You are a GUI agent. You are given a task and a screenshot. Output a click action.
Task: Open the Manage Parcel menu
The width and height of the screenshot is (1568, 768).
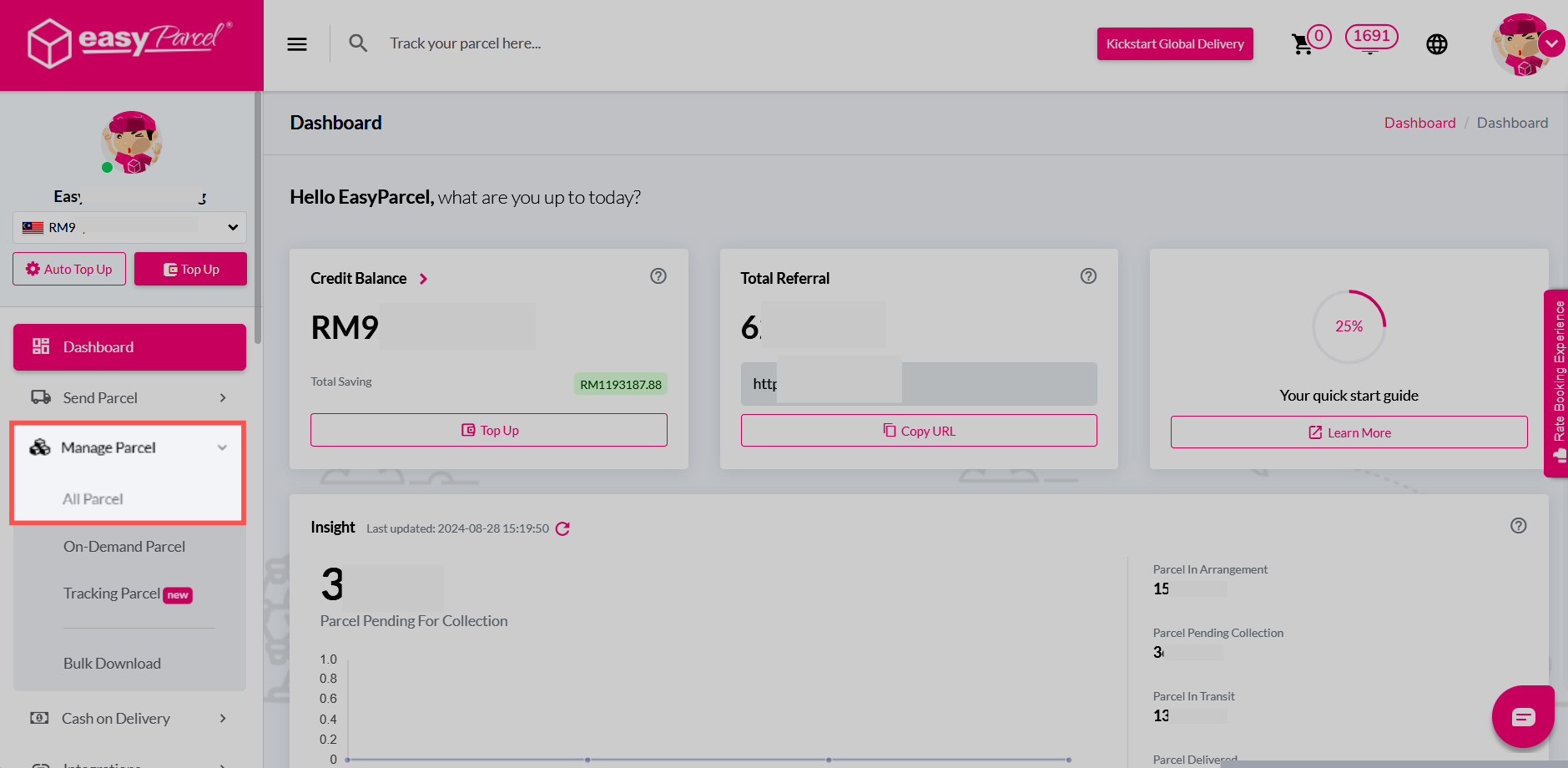[x=128, y=447]
